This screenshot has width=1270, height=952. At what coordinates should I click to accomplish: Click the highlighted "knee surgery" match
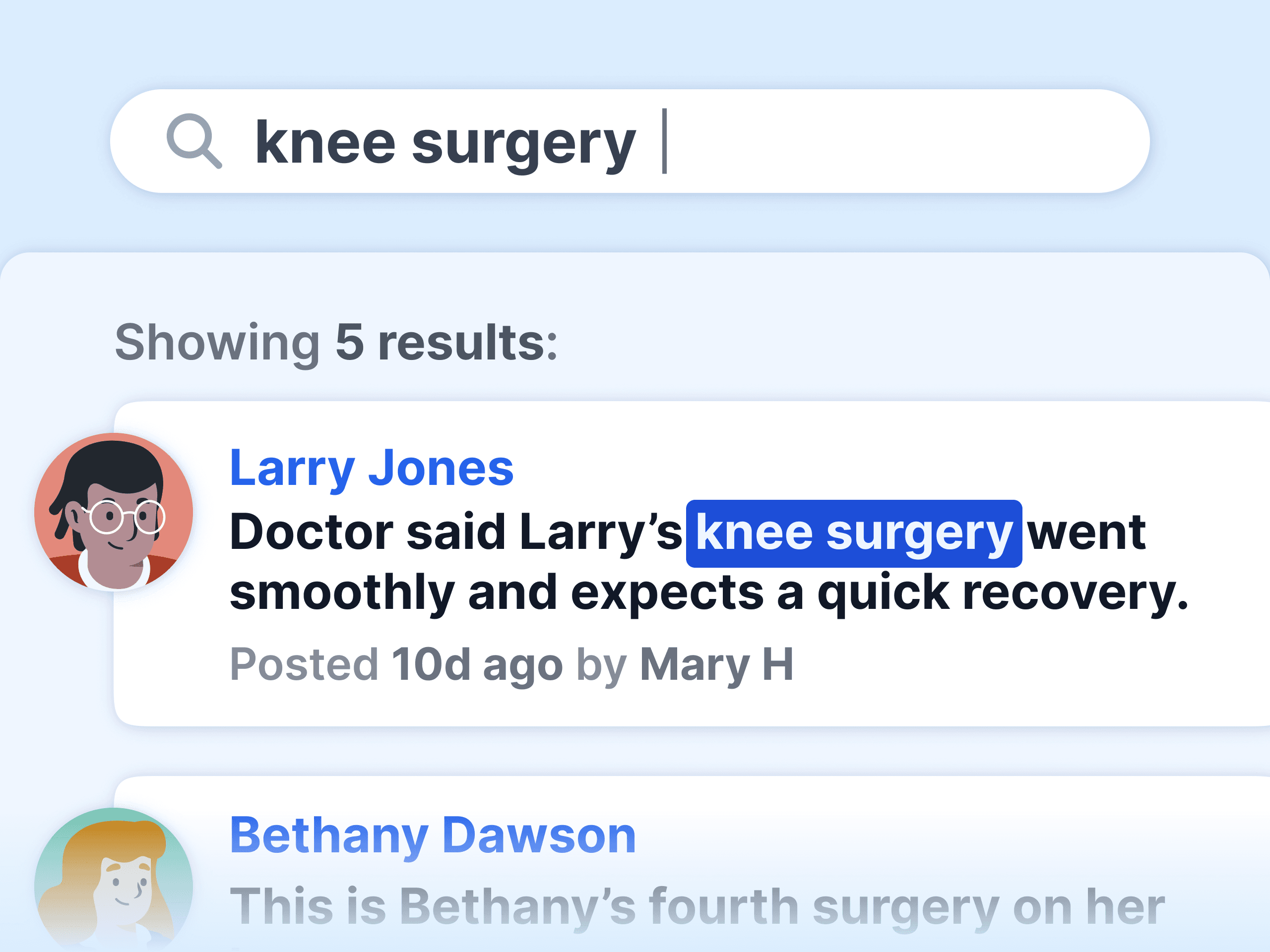click(x=853, y=533)
